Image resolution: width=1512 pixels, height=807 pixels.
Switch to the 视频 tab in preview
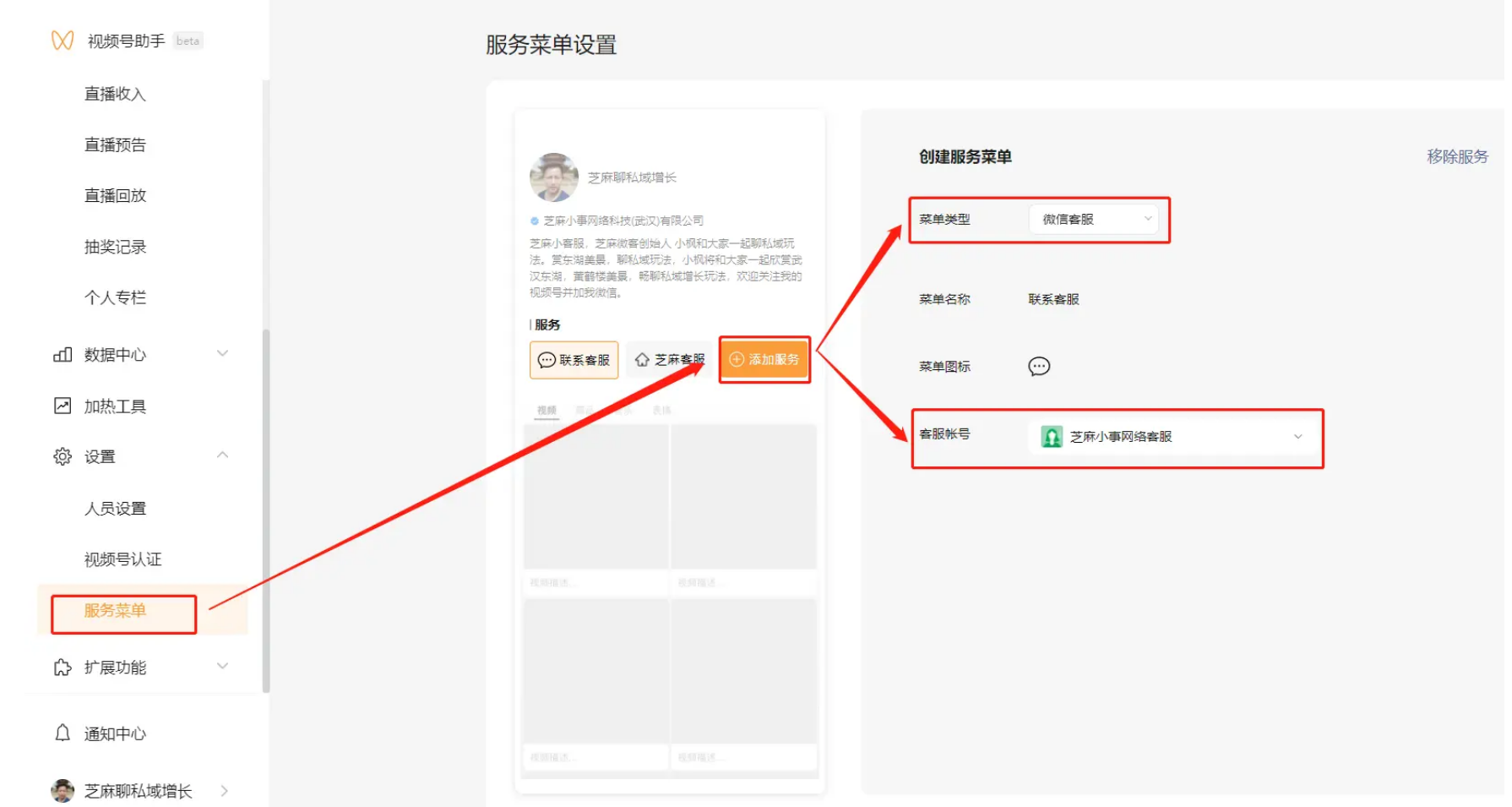point(547,411)
